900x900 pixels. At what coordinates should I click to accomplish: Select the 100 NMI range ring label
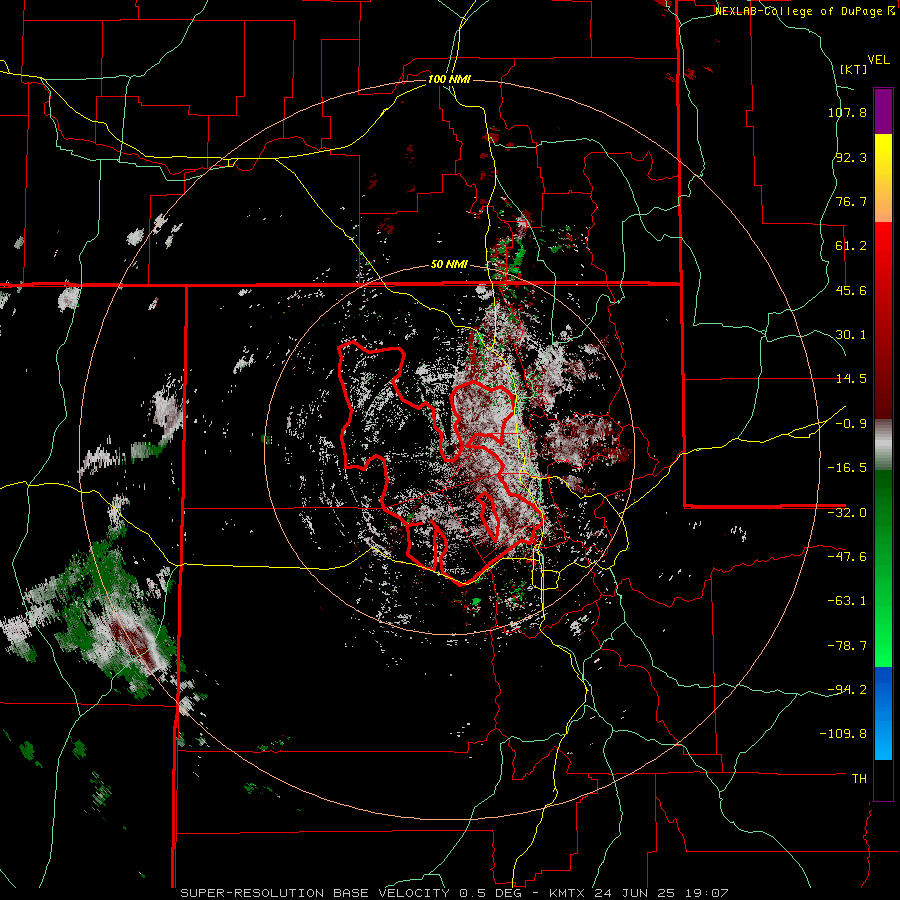449,79
